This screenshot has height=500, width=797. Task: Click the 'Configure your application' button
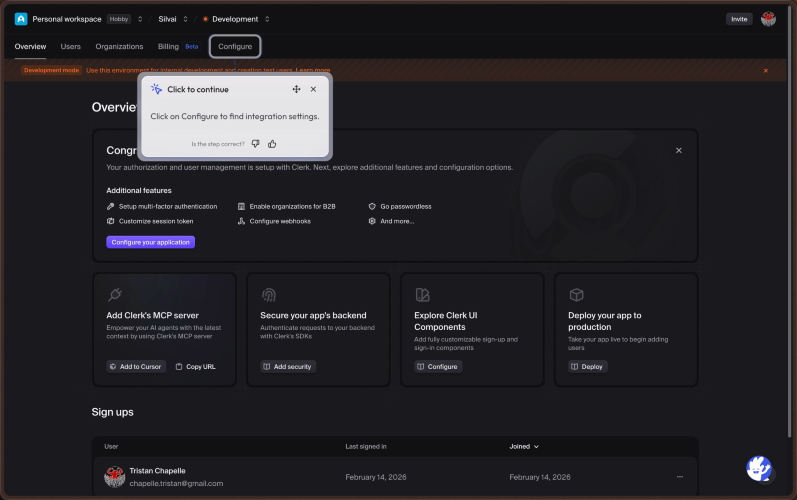tap(150, 242)
